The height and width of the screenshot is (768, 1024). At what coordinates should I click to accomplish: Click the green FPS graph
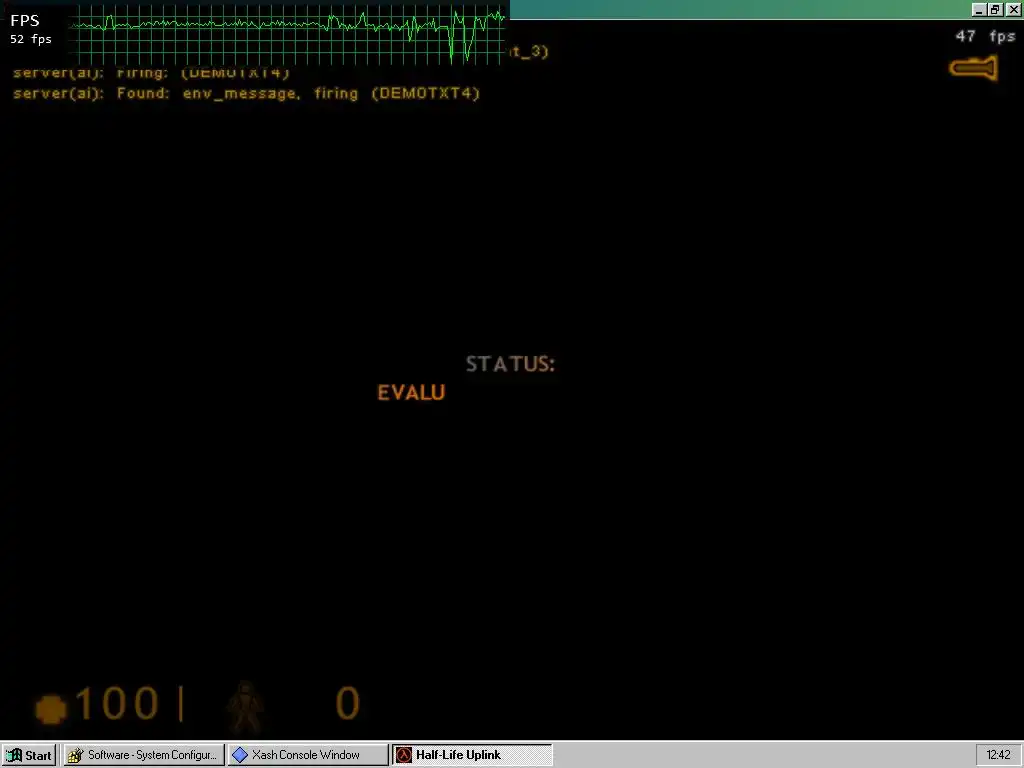tap(288, 34)
